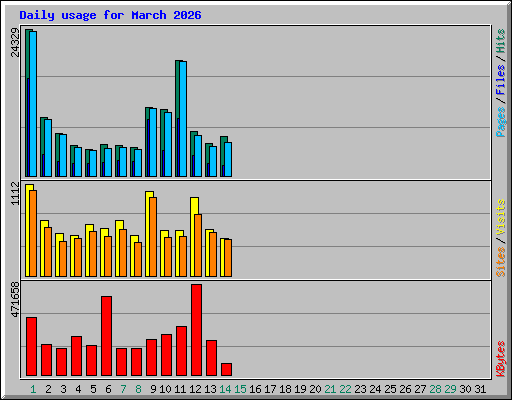Click day label 1 on the axis
Viewport: 512px width, 400px height.
tap(33, 389)
